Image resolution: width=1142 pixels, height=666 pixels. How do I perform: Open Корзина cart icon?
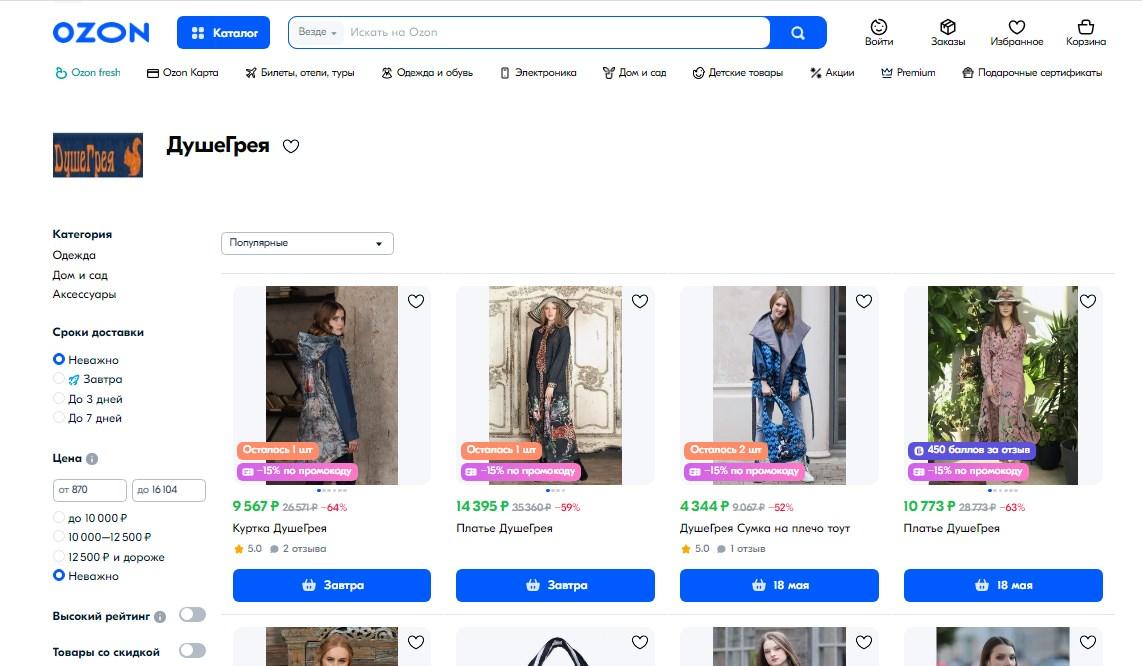1085,33
